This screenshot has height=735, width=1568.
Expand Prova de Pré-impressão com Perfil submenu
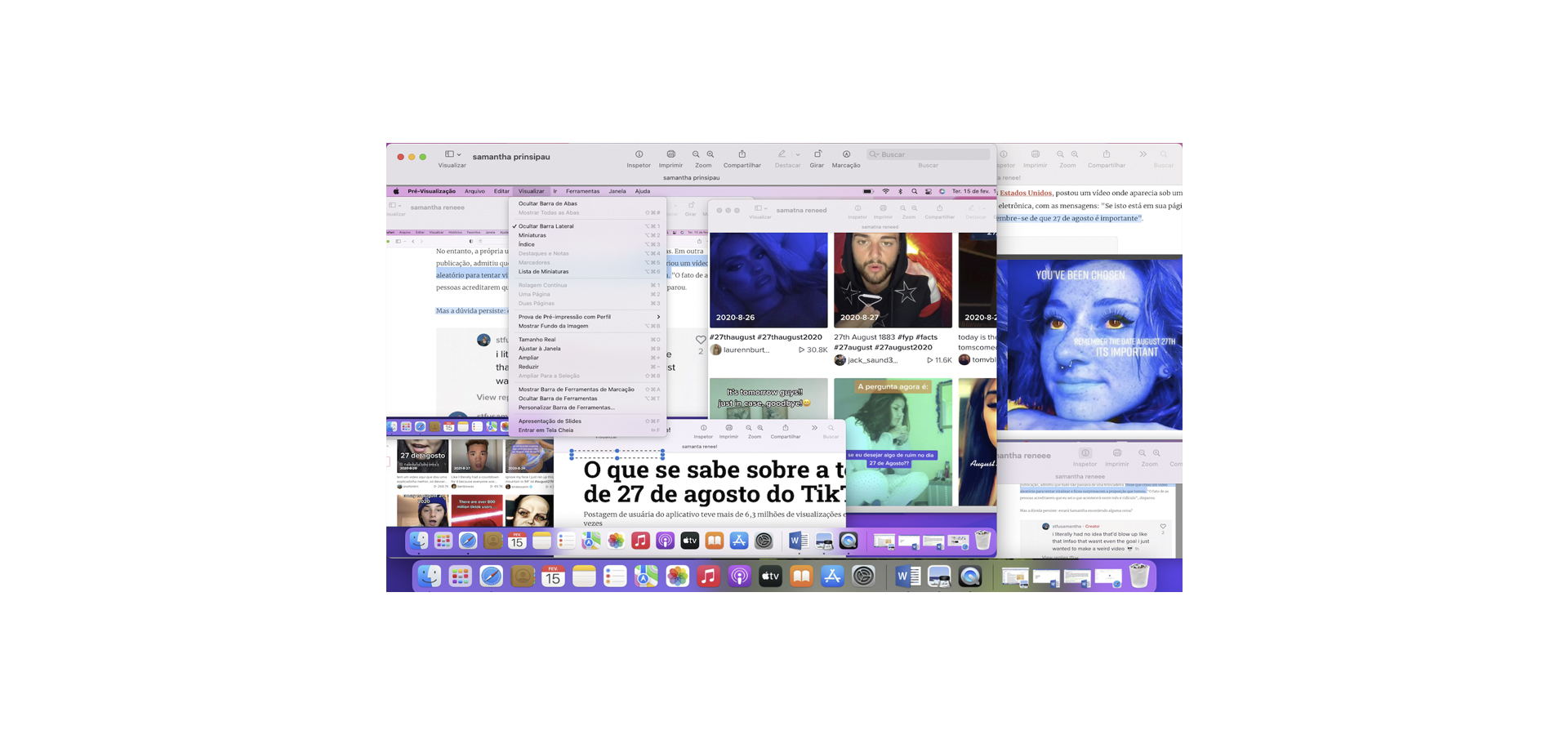click(x=587, y=317)
